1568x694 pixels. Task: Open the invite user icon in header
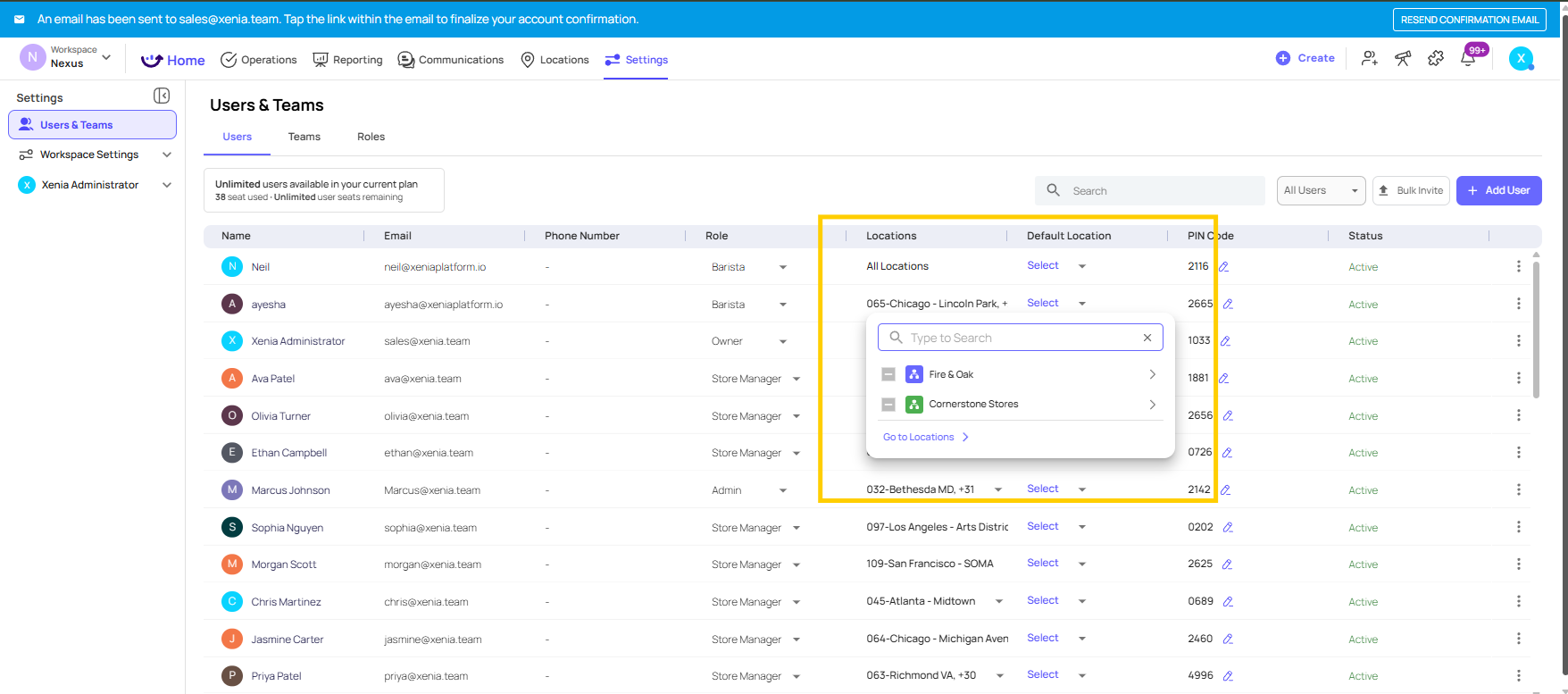click(1369, 59)
